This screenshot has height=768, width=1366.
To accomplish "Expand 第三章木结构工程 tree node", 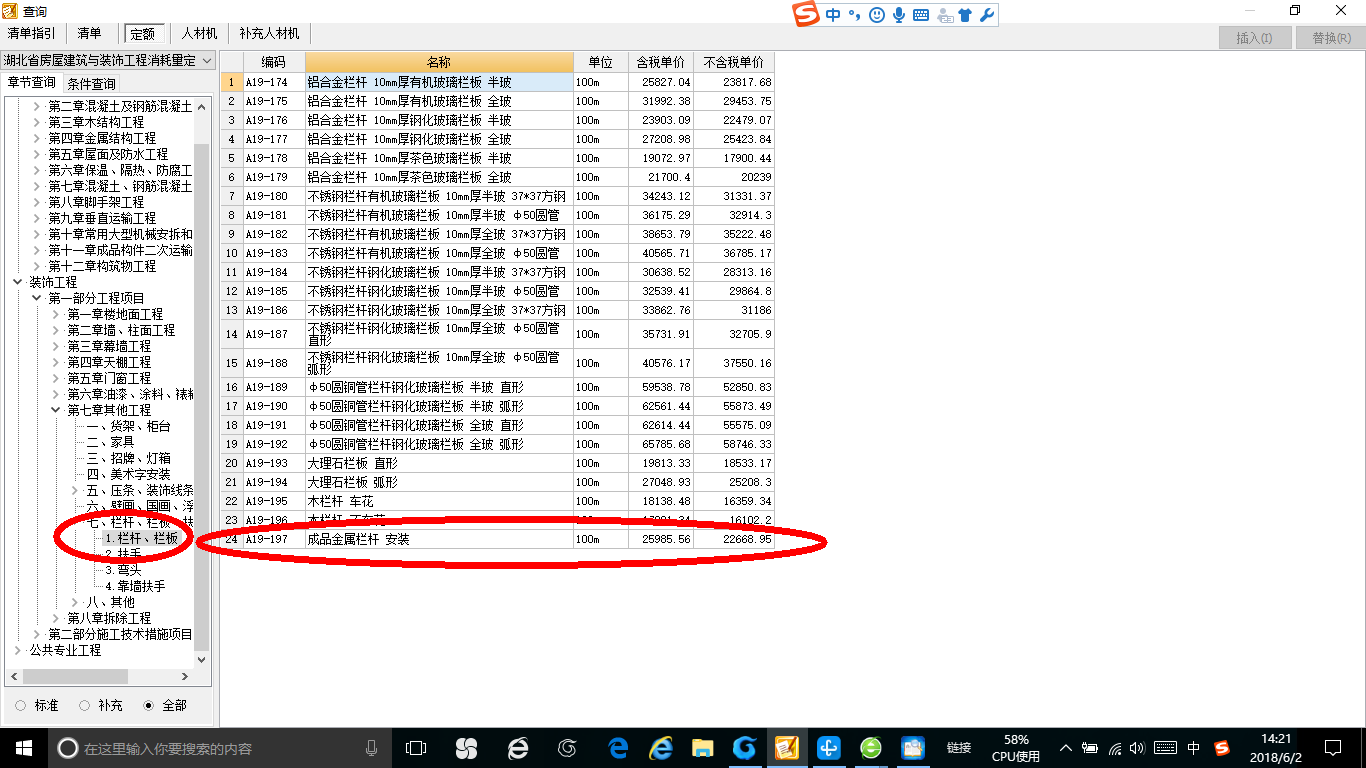I will click(x=37, y=122).
